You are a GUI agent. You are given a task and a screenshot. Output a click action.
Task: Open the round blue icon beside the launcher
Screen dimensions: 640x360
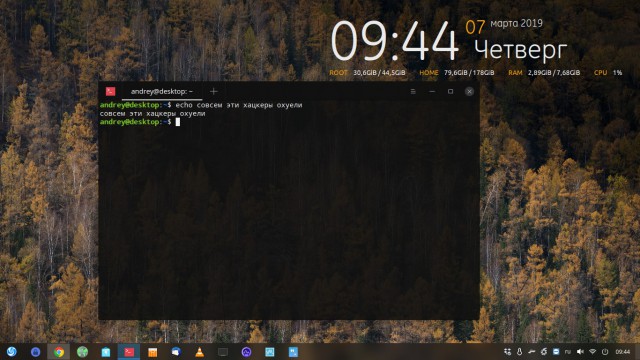(36, 352)
